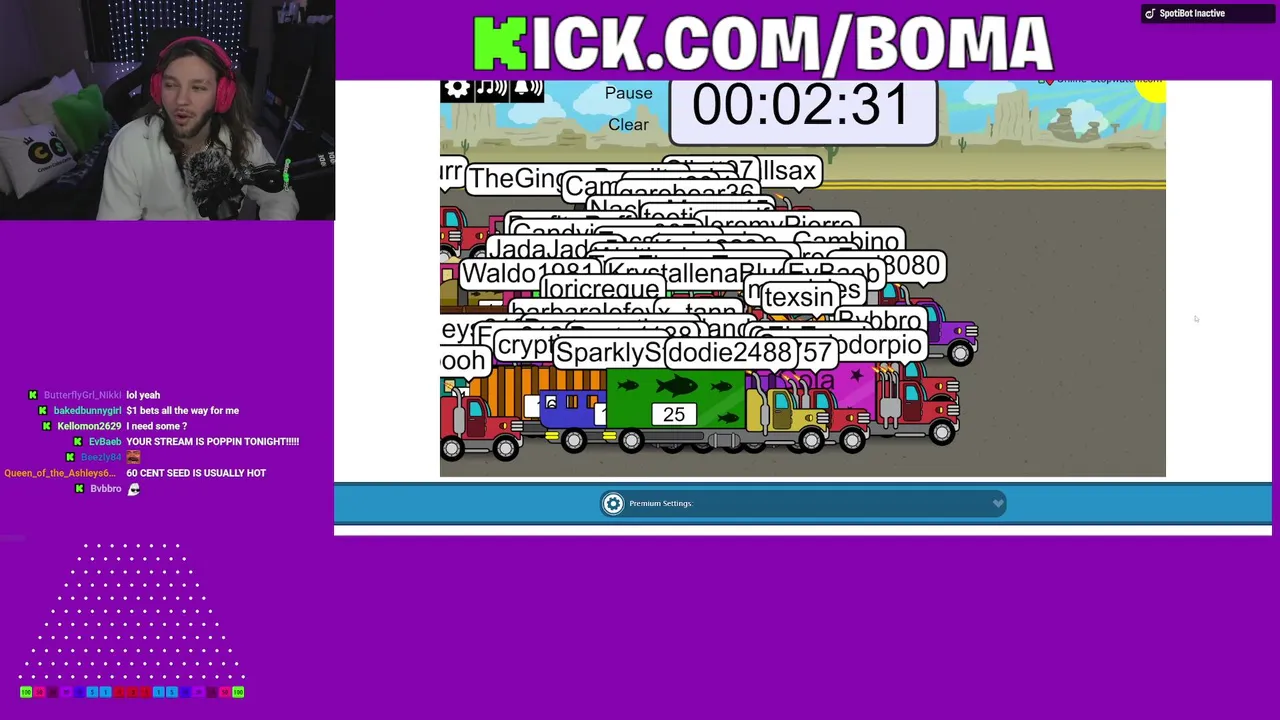Click message '60 CENT SEED IS USUALLY HOT'
Image resolution: width=1280 pixels, height=720 pixels.
(196, 473)
